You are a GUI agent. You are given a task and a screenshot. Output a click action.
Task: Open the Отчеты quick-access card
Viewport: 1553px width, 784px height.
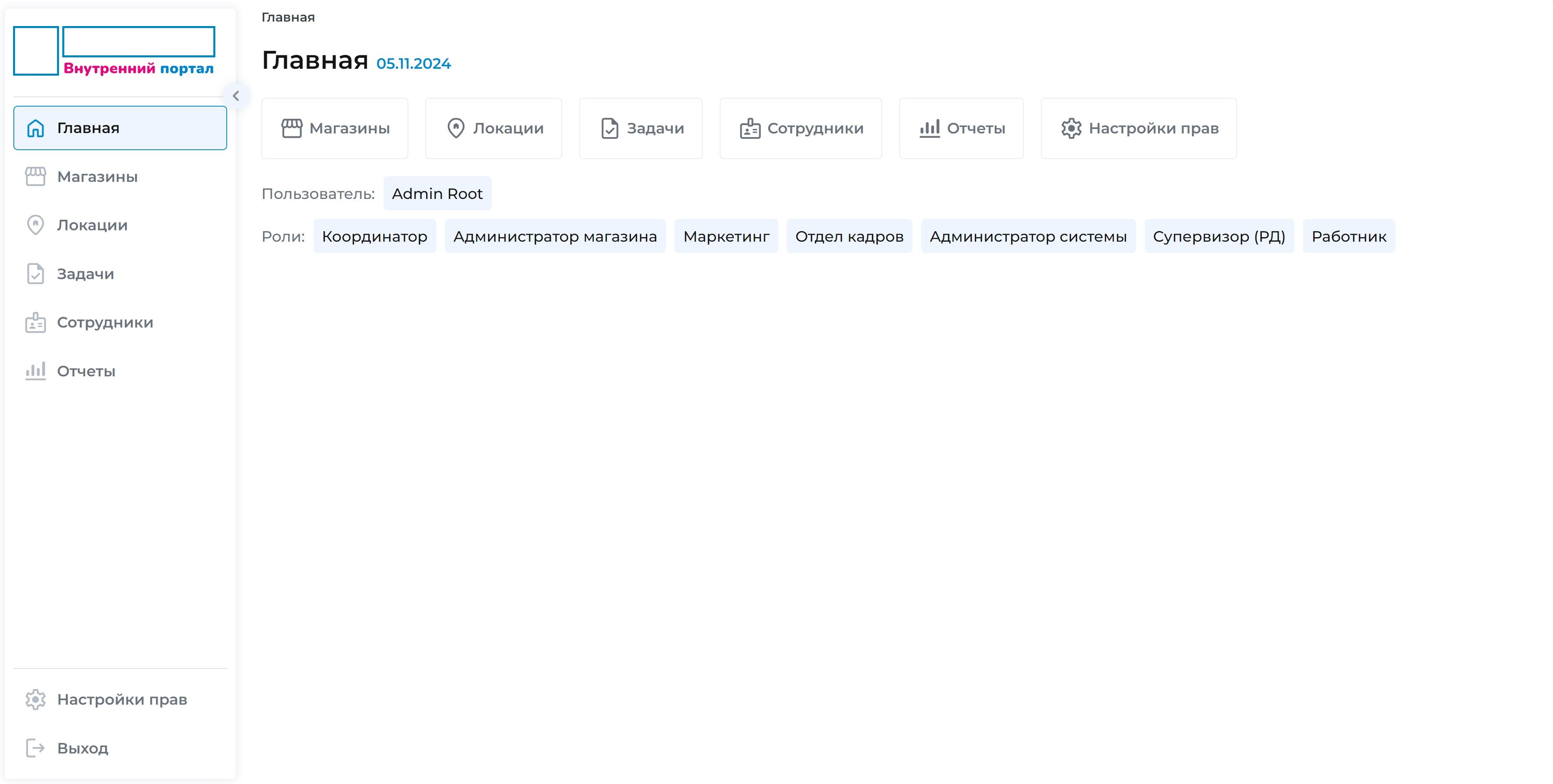pyautogui.click(x=962, y=128)
